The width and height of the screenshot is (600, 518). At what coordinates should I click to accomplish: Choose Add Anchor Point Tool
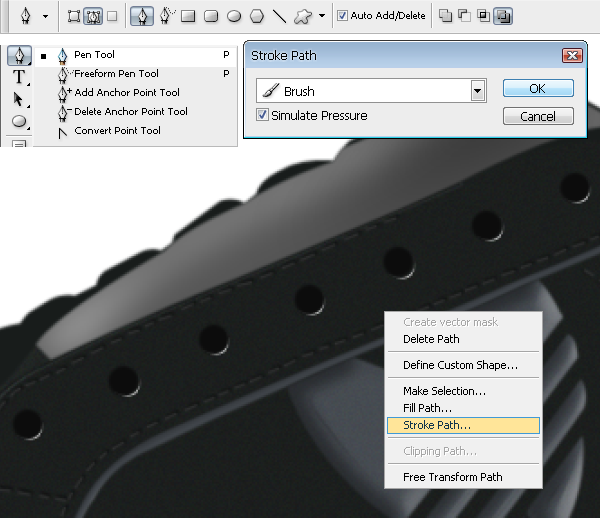tap(136, 93)
